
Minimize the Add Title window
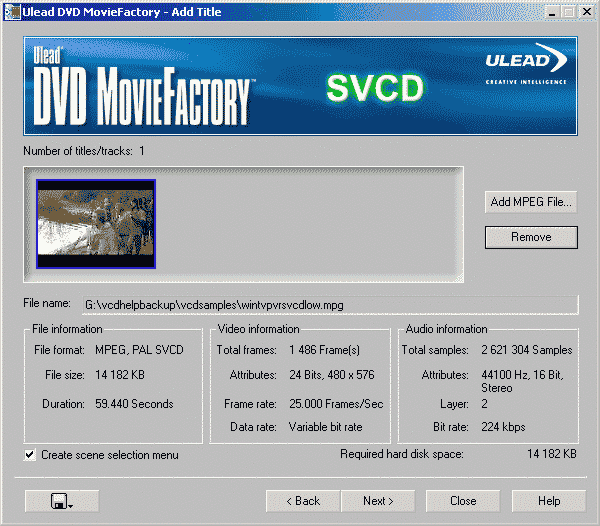coord(552,12)
